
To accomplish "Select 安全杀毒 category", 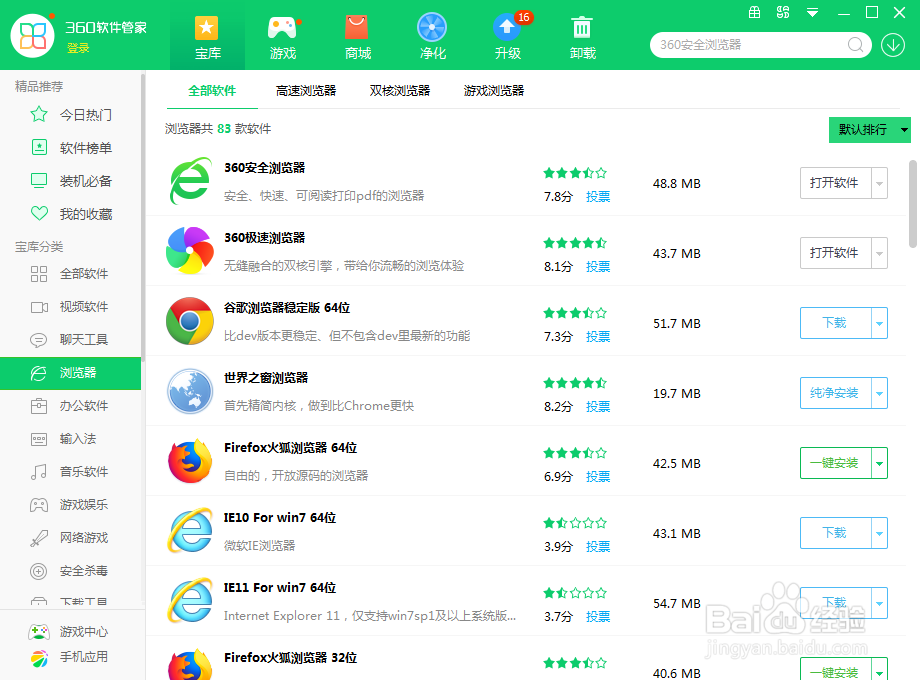I will tap(70, 571).
